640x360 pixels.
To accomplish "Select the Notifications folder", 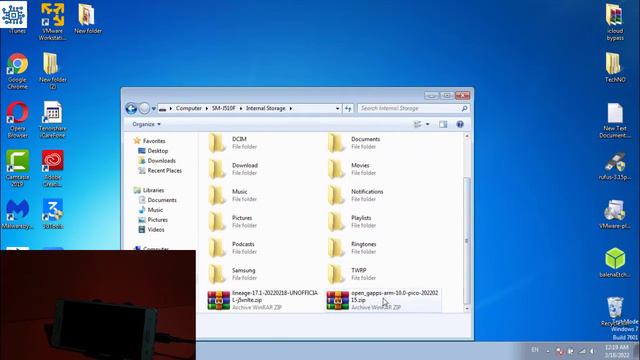I will [x=356, y=195].
